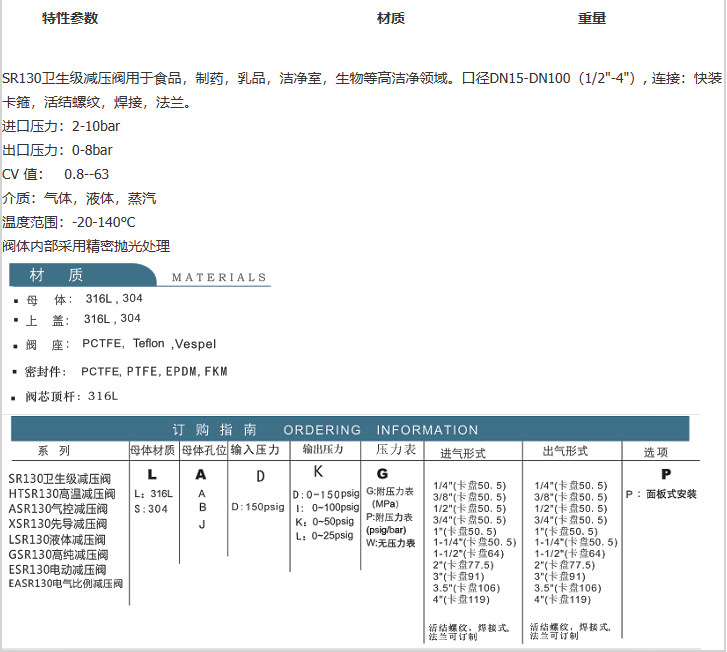This screenshot has height=652, width=727.
Task: Click the 阀体内部采用精密抛光处理 line
Action: (x=86, y=246)
